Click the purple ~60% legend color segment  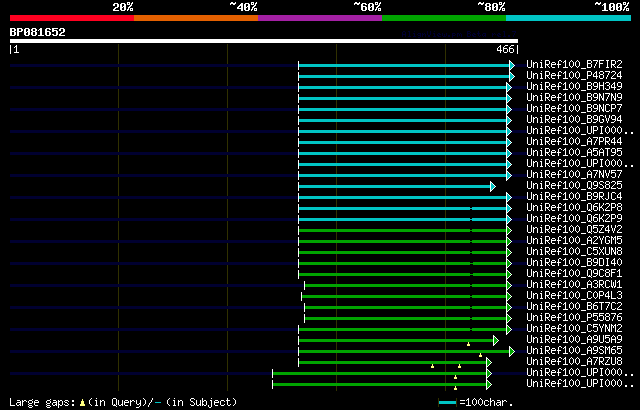320,18
